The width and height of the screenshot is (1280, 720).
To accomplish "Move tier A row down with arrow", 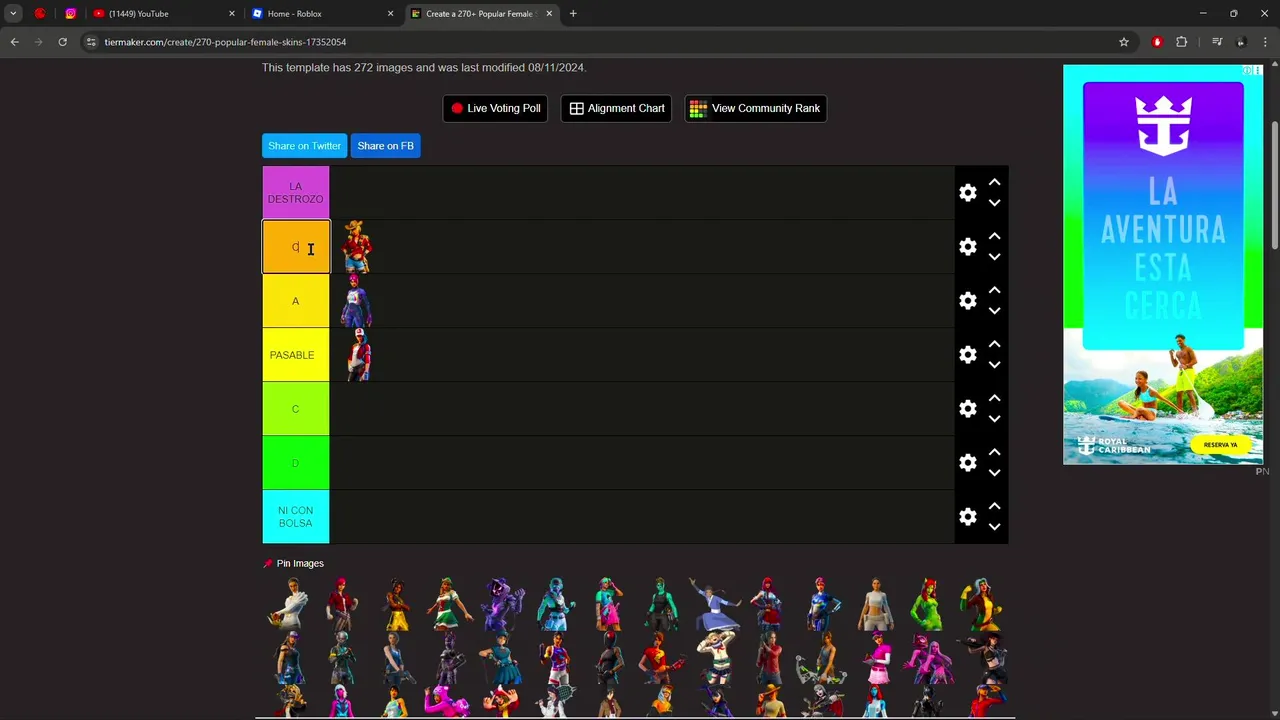I will (x=994, y=311).
